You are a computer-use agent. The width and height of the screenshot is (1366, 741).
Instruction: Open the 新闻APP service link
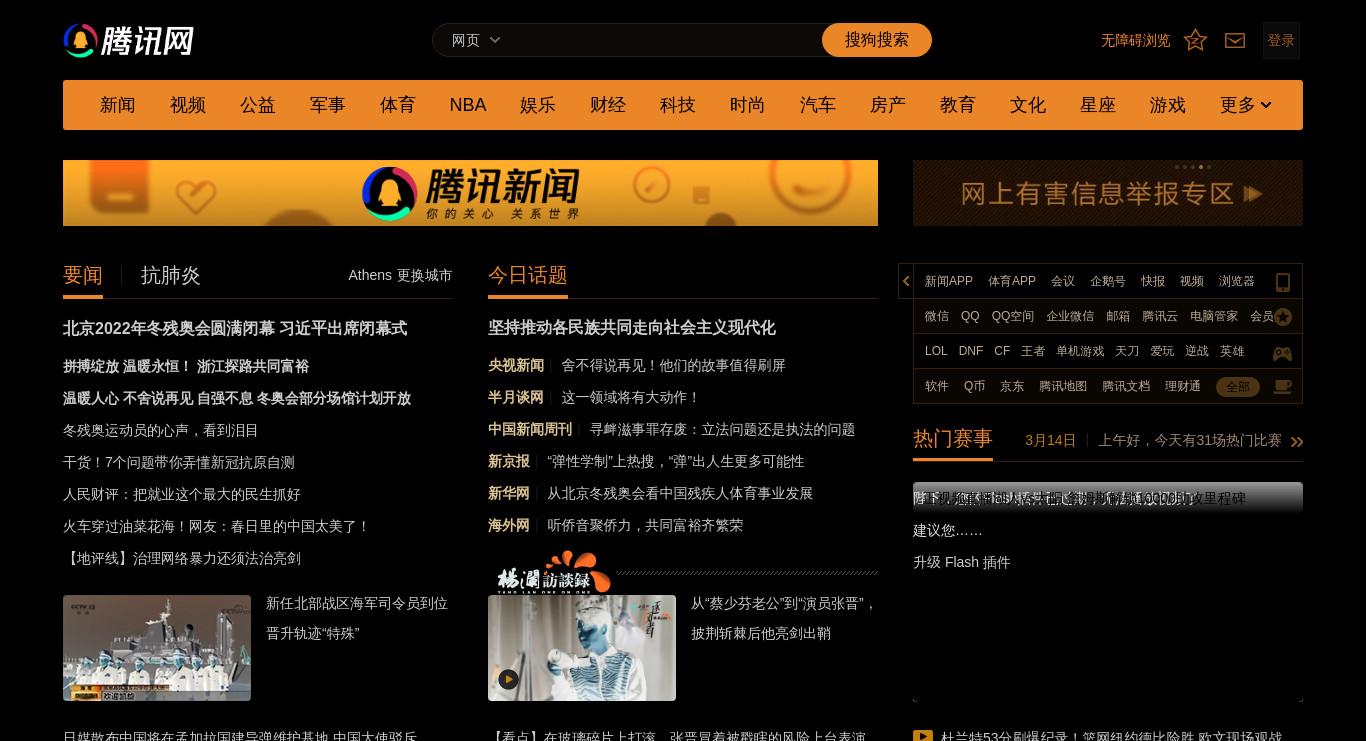[949, 281]
